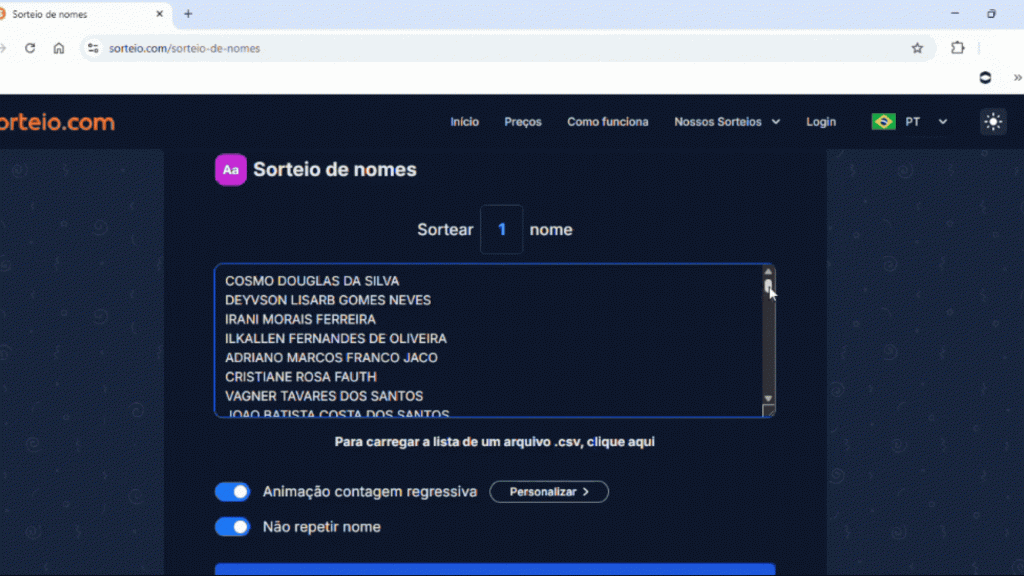Click the down arrow of the names list scrollbar
This screenshot has width=1024, height=576.
pyautogui.click(x=768, y=398)
